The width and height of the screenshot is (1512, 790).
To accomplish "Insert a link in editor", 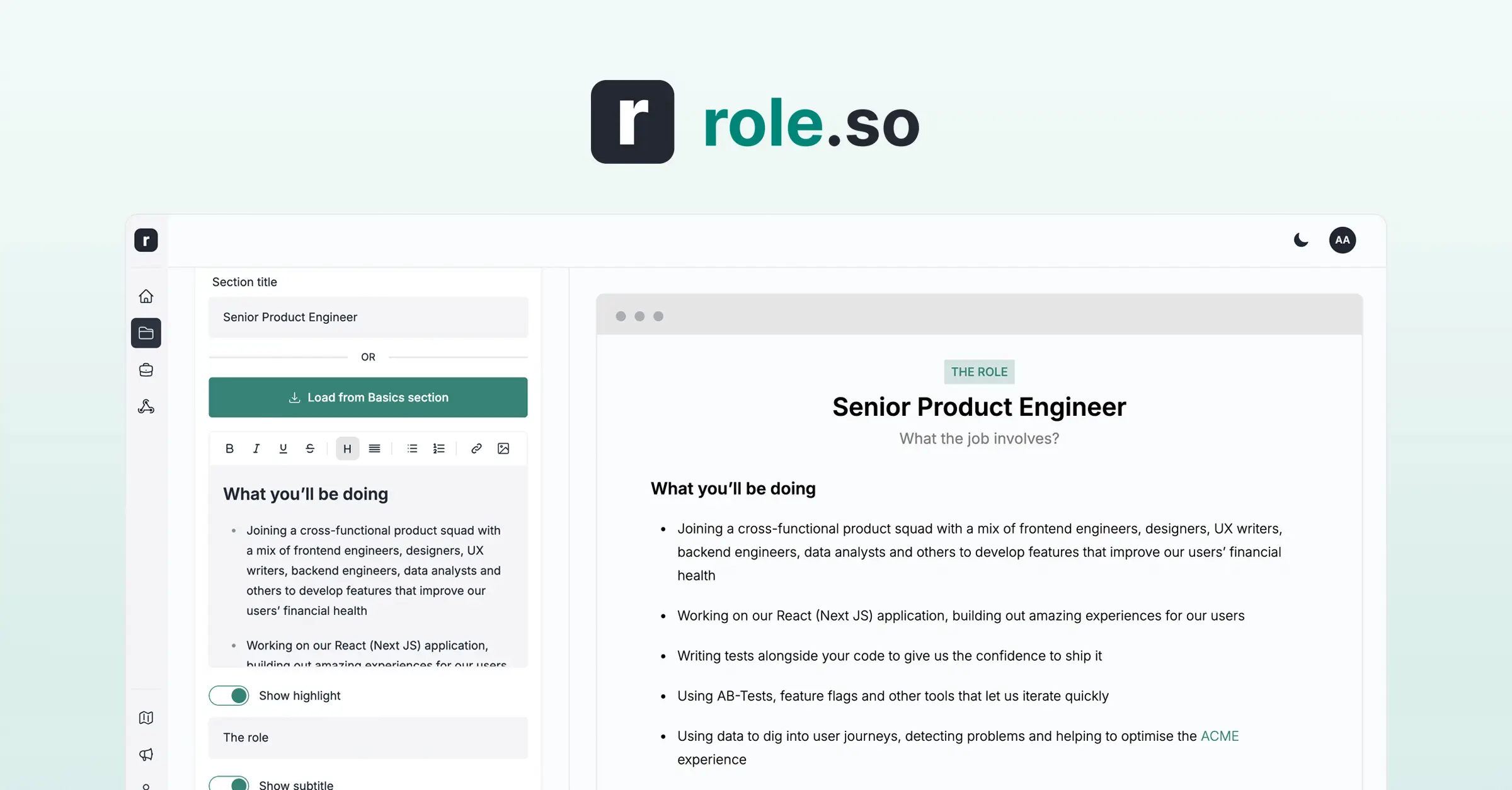I will pyautogui.click(x=476, y=449).
